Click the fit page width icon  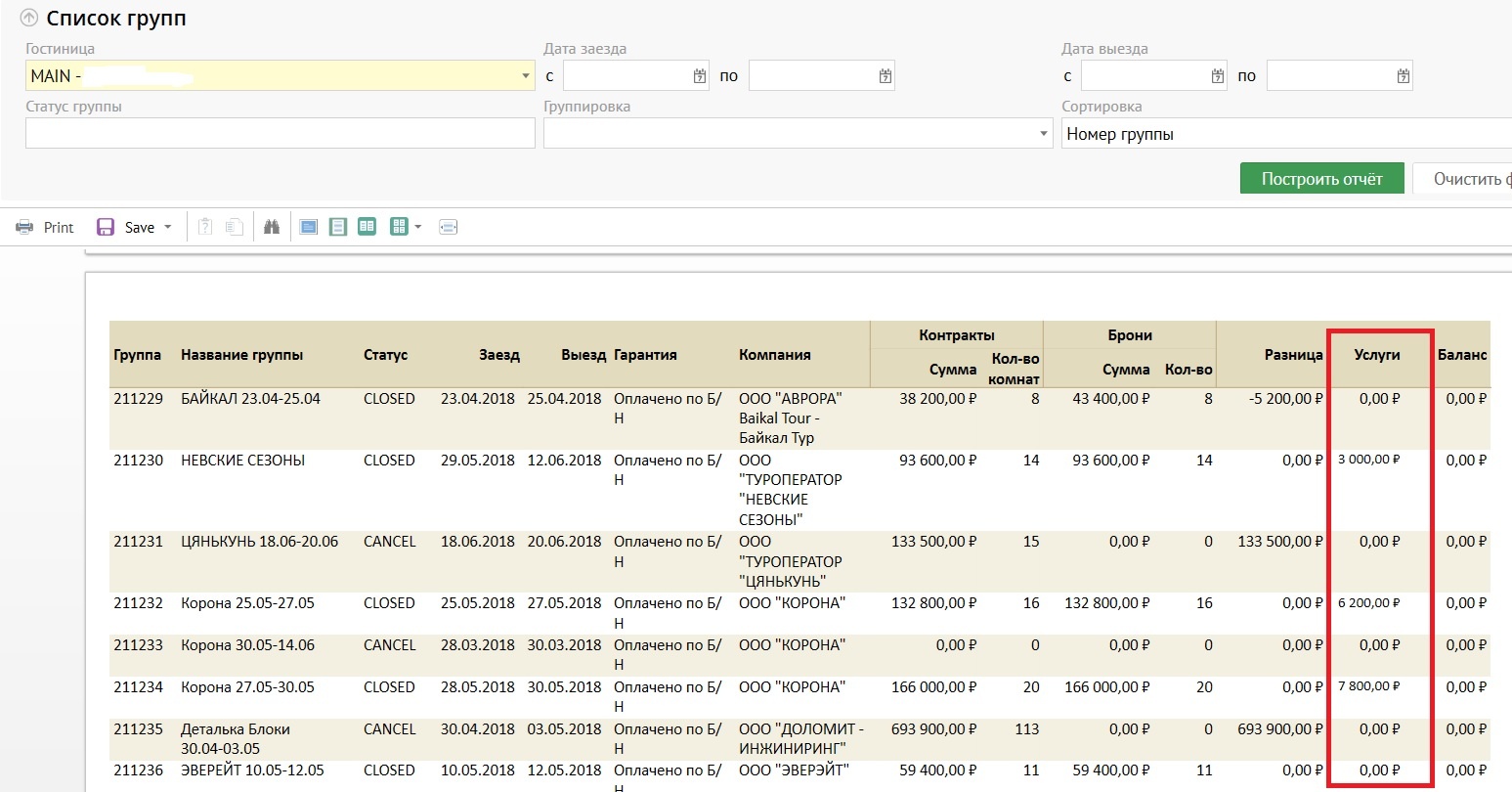point(449,227)
